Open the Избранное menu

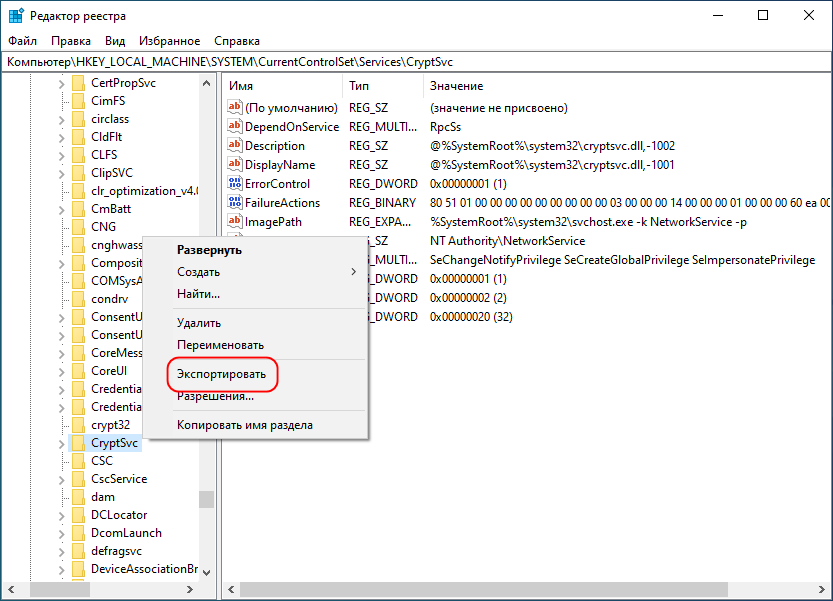pyautogui.click(x=170, y=41)
